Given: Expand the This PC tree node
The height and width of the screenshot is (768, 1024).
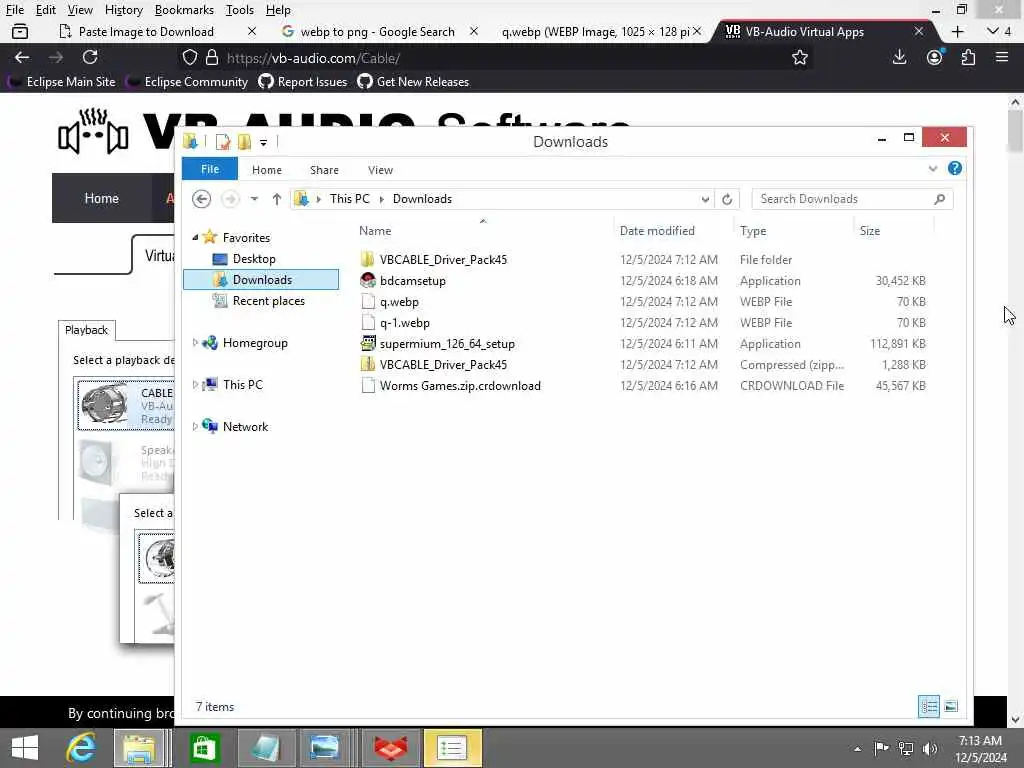Looking at the screenshot, I should 195,385.
